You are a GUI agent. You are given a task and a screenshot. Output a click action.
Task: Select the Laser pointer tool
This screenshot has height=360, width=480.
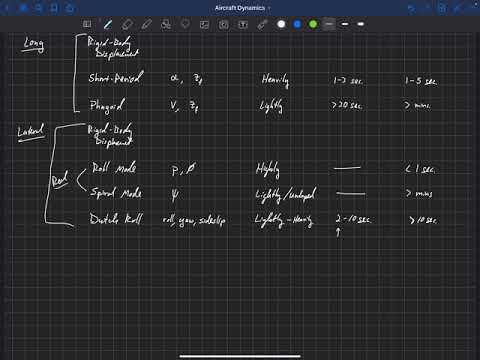[x=262, y=24]
